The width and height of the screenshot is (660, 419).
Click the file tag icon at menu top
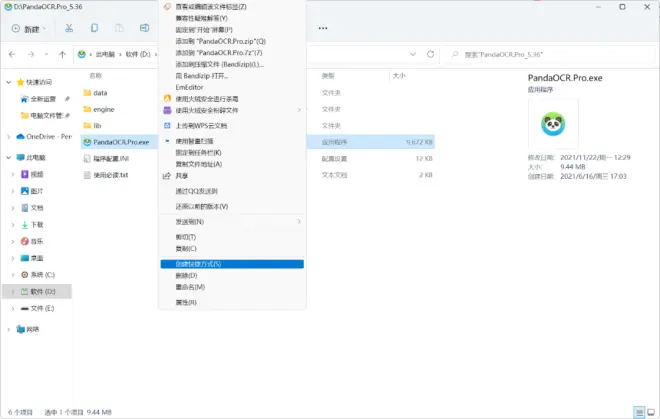[x=167, y=7]
